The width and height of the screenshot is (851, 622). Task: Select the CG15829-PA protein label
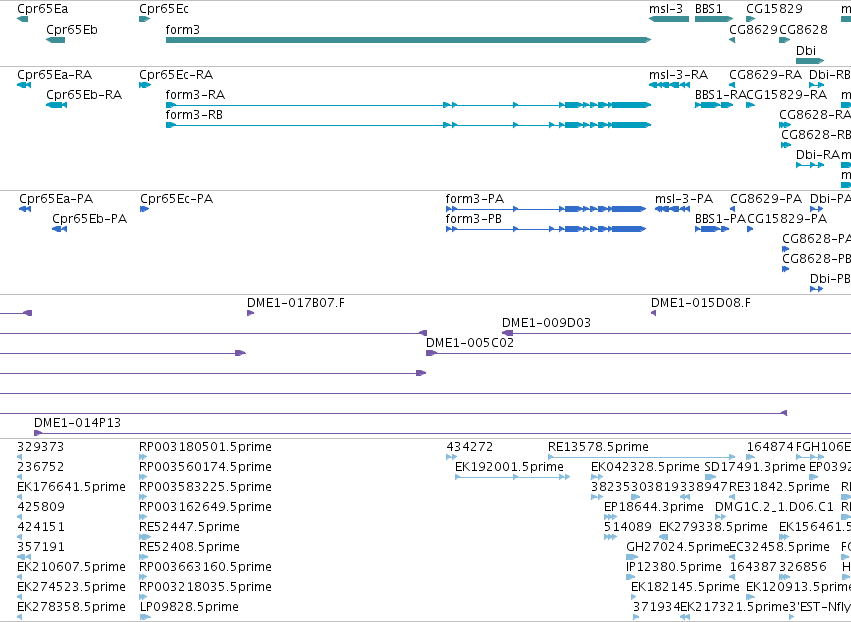(x=787, y=219)
